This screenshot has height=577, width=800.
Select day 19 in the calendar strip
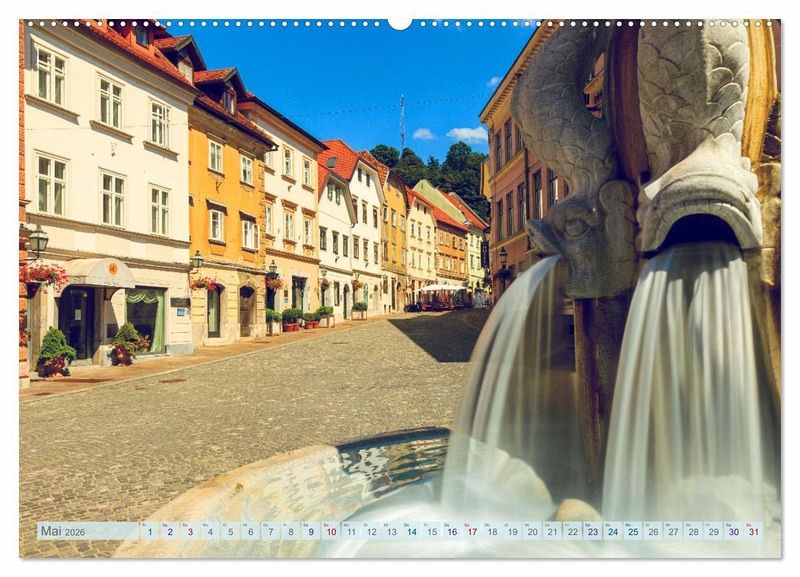pyautogui.click(x=513, y=531)
